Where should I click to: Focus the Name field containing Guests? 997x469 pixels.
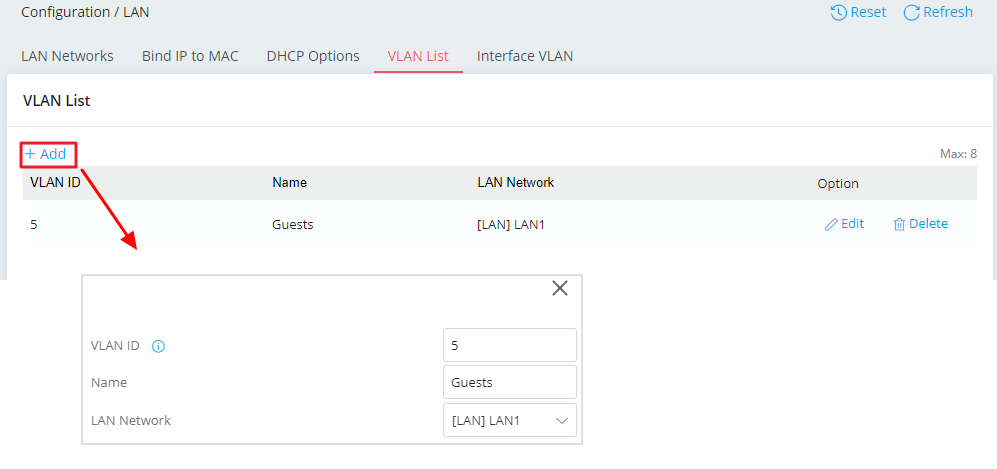[509, 382]
